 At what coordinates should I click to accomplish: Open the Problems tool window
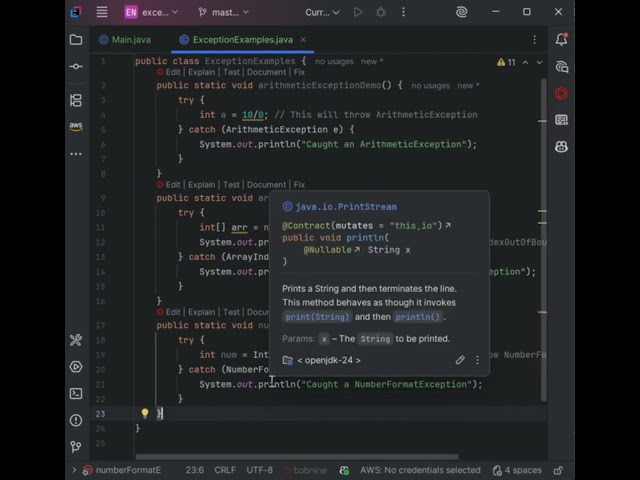point(76,420)
